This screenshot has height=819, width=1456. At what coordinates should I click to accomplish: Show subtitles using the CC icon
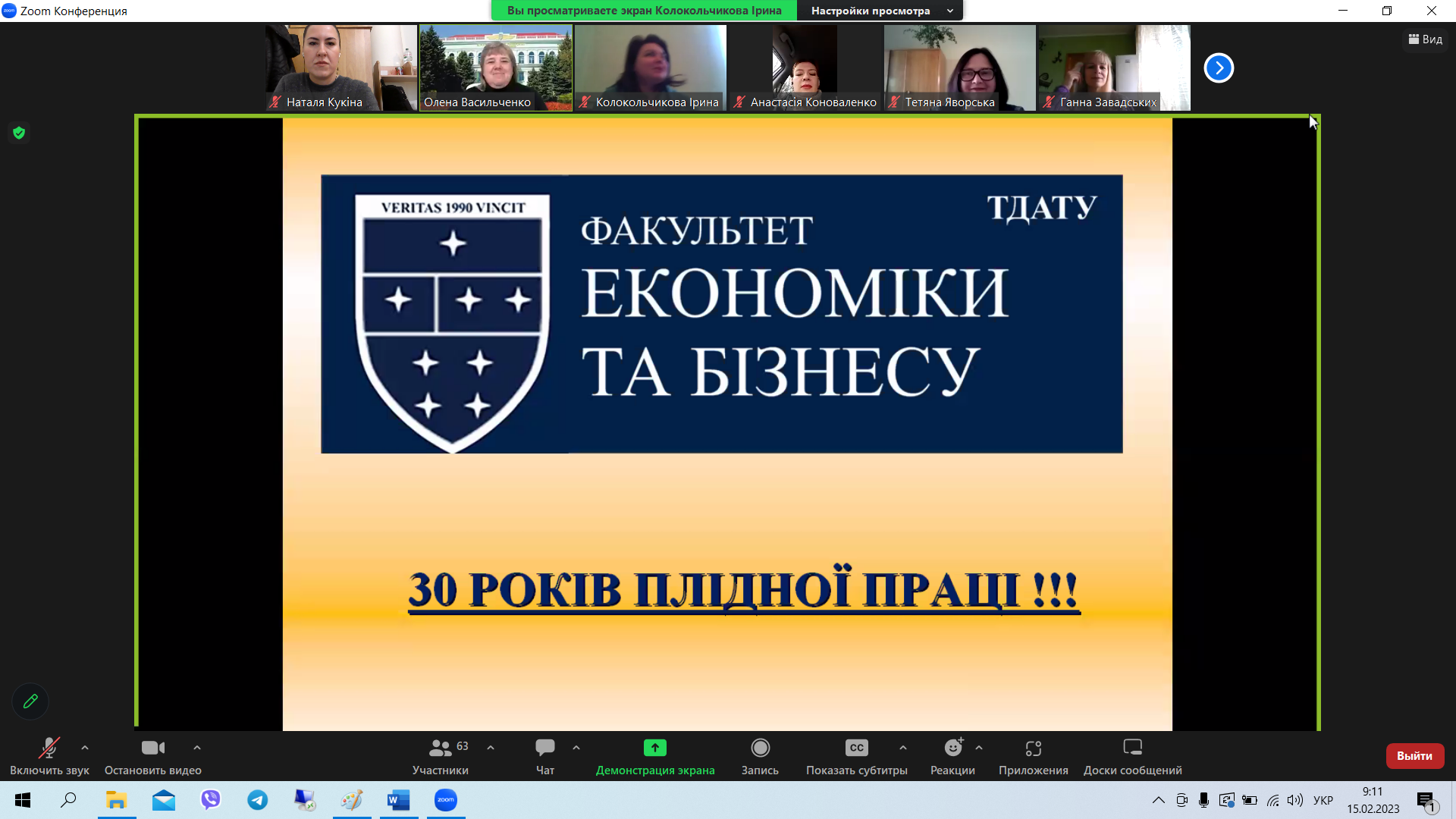(x=856, y=748)
